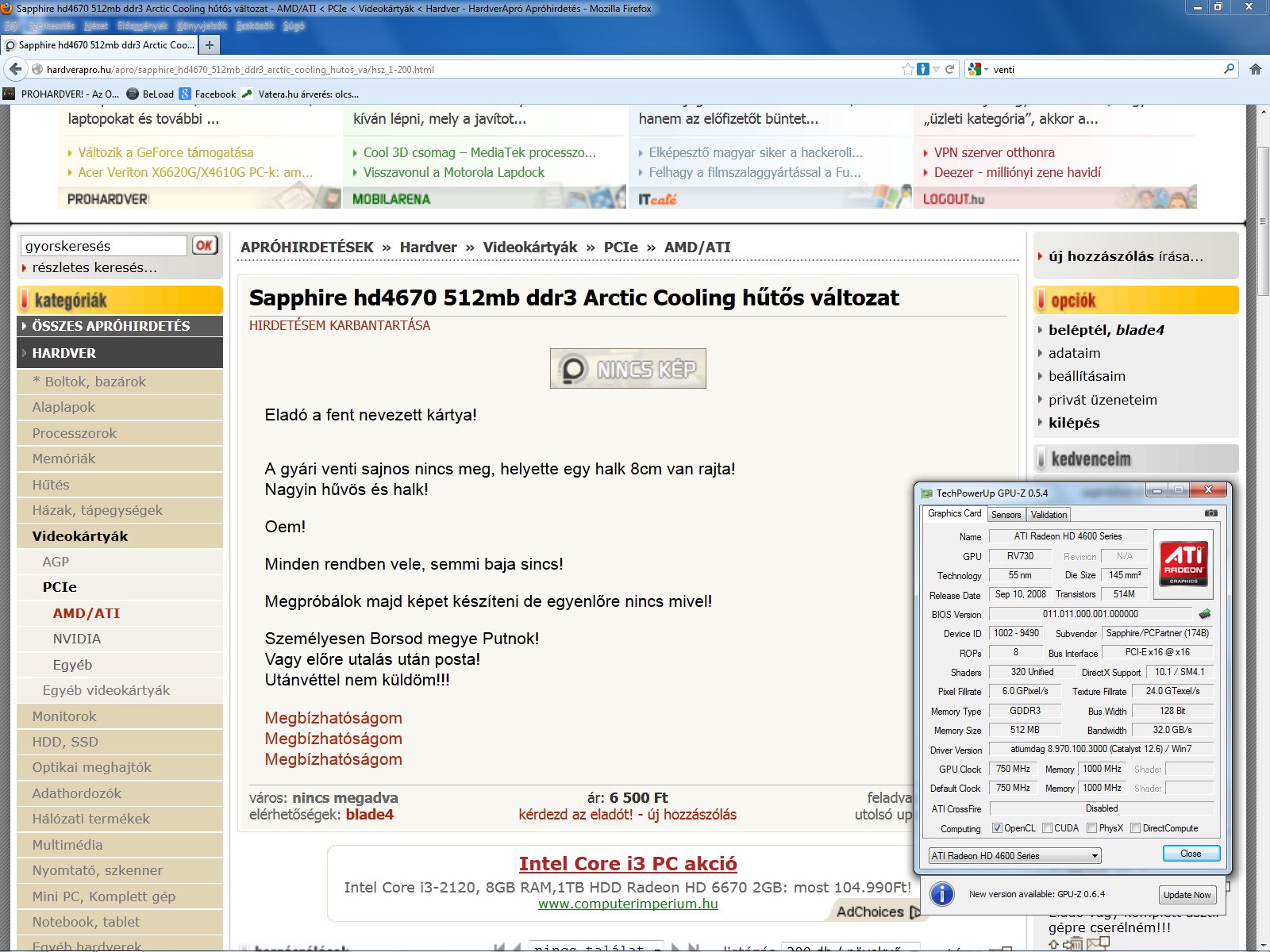Focus the gyorskeresés quick search field
The width and height of the screenshot is (1270, 952).
[x=103, y=245]
